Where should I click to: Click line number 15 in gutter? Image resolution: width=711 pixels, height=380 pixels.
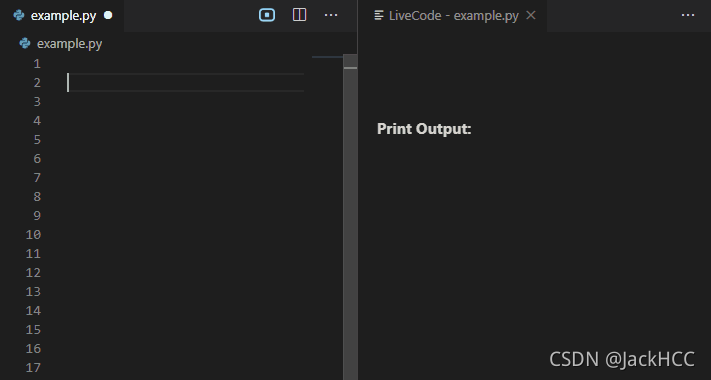(33, 330)
